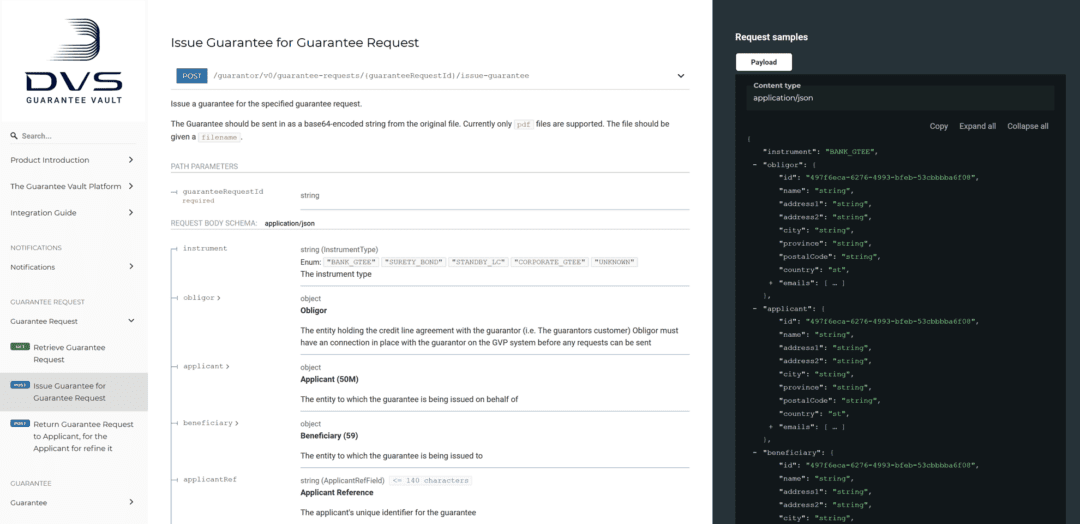Open Retrieve Guarantee Request endpoint

tap(69, 353)
